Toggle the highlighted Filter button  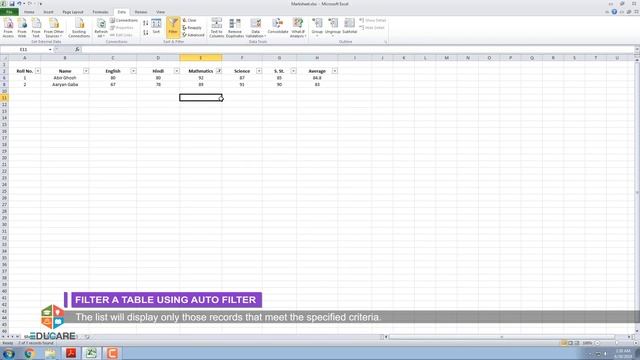pyautogui.click(x=173, y=27)
